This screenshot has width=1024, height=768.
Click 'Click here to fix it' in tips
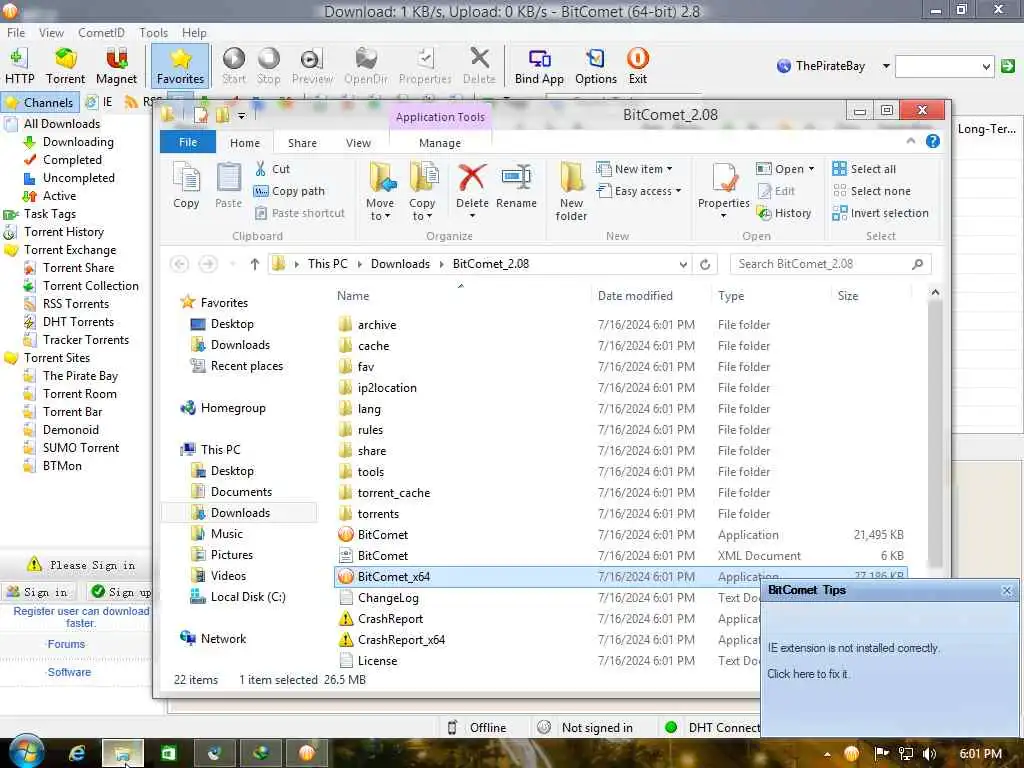tap(807, 673)
